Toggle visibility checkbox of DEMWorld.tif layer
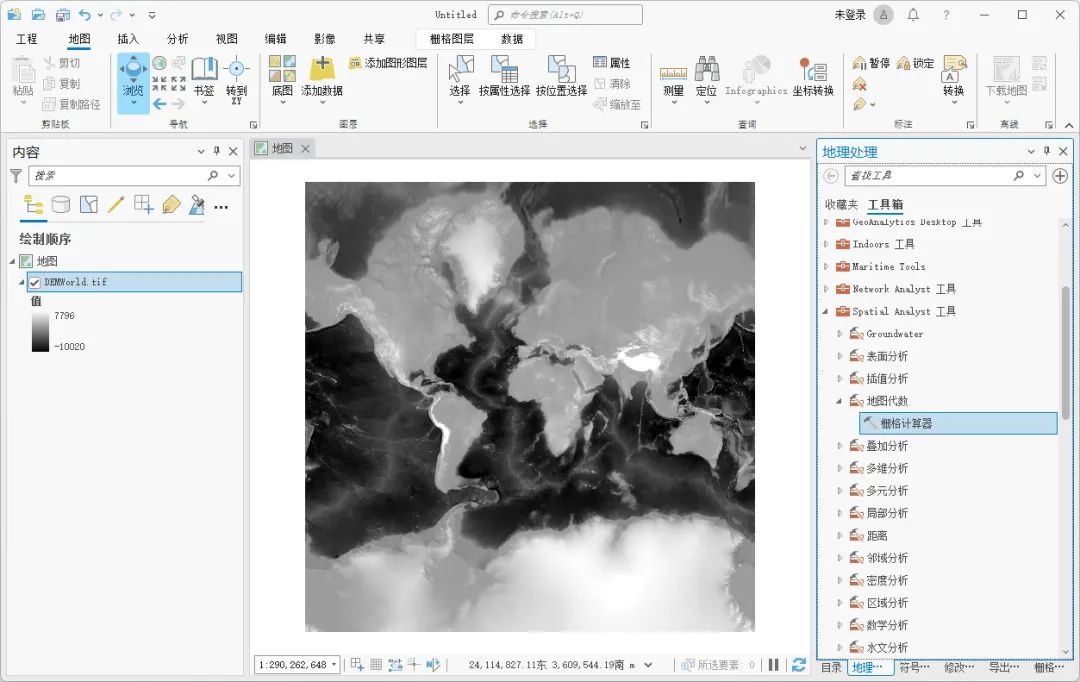This screenshot has height=682, width=1080. (35, 282)
